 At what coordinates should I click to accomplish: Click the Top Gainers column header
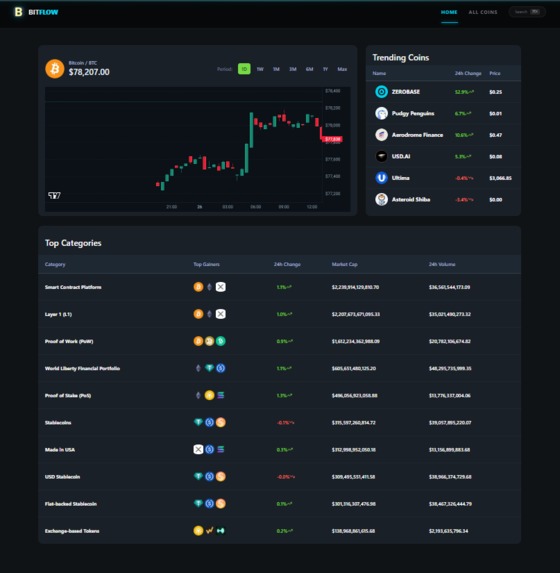(207, 264)
